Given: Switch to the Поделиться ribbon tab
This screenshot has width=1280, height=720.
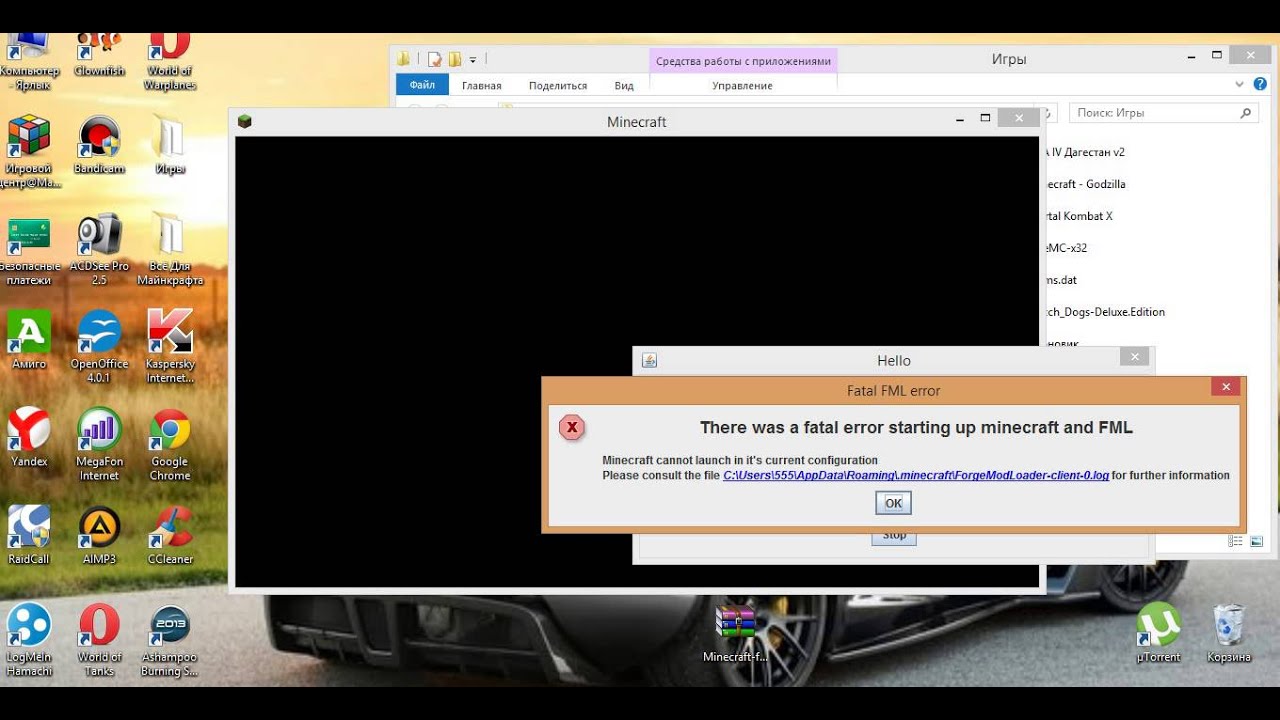Looking at the screenshot, I should point(558,86).
